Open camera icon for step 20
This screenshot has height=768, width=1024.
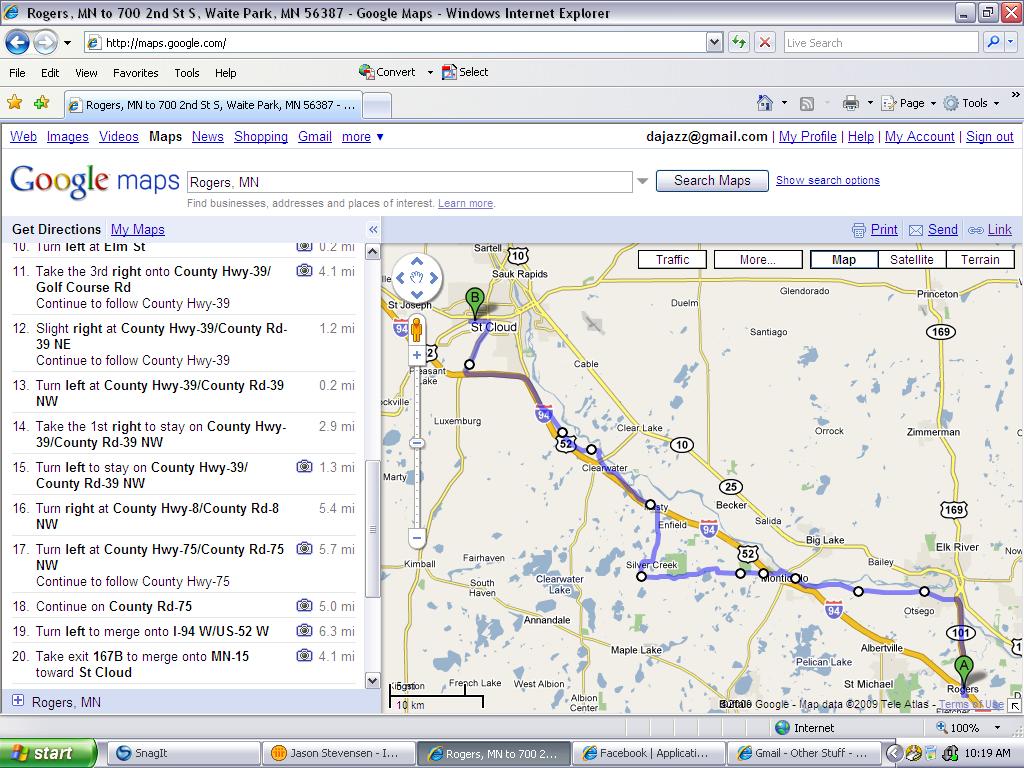(304, 655)
